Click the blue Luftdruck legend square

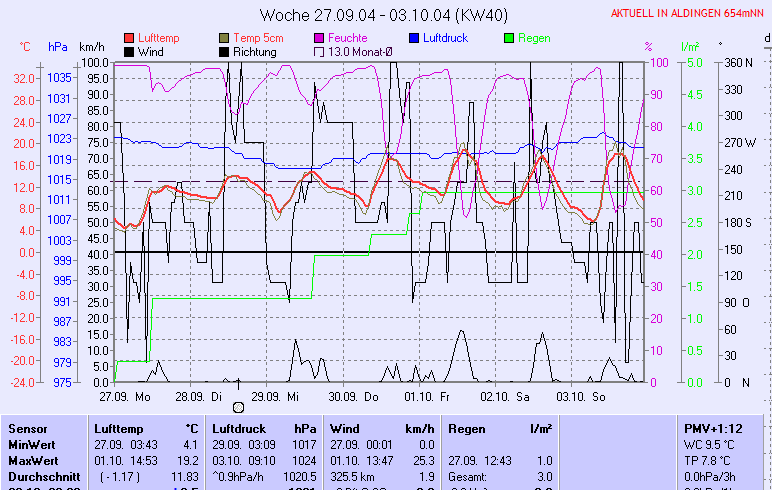click(x=415, y=38)
